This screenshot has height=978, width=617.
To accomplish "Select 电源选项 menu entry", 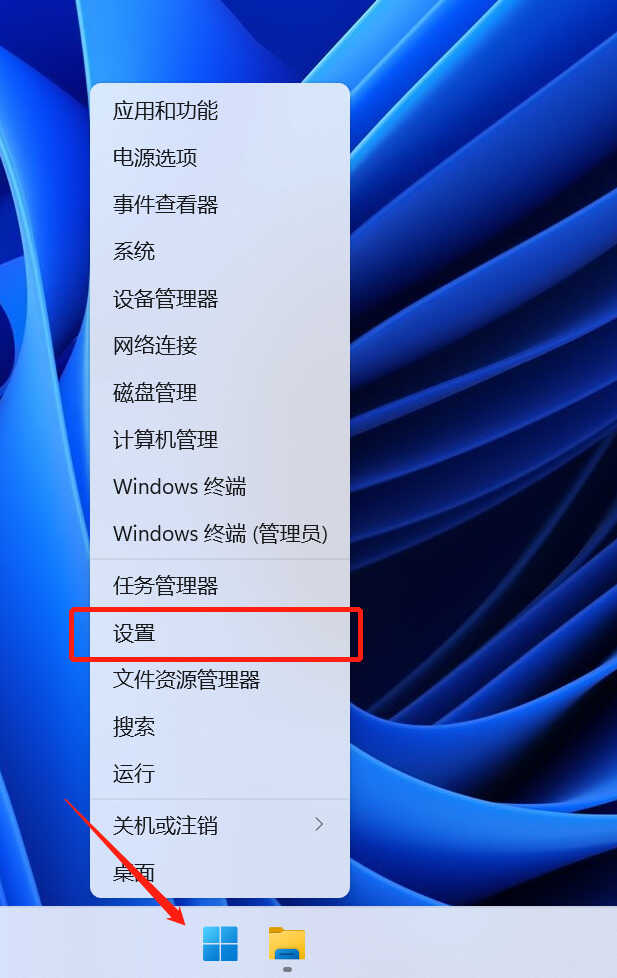I will coord(220,158).
